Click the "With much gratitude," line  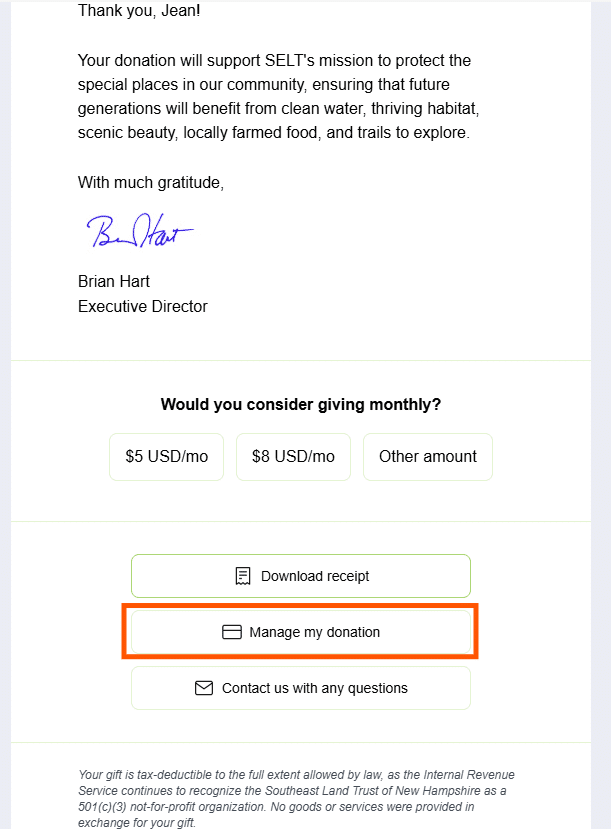click(x=151, y=183)
